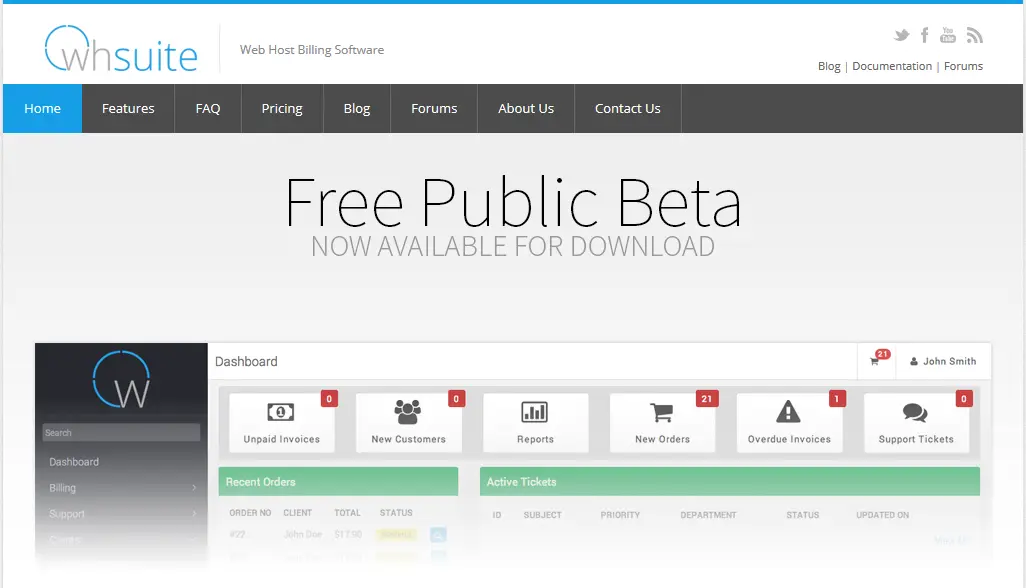Click the Dashboard page title
This screenshot has height=588, width=1026.
pos(246,362)
